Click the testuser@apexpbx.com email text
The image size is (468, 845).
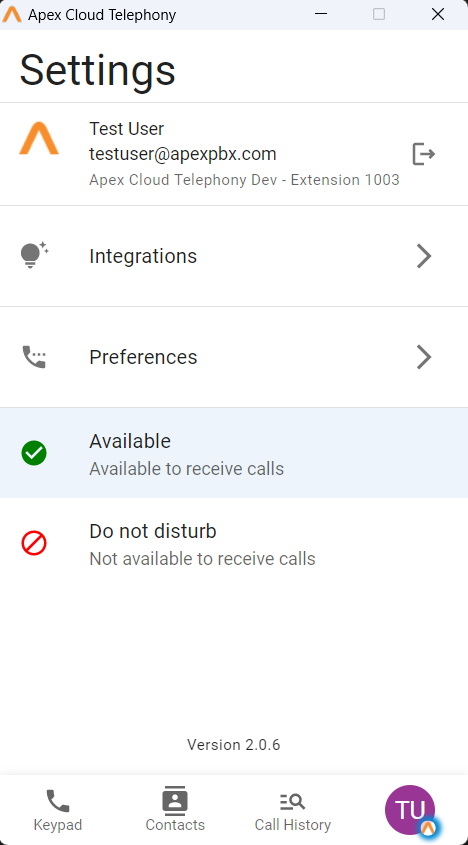tap(183, 154)
